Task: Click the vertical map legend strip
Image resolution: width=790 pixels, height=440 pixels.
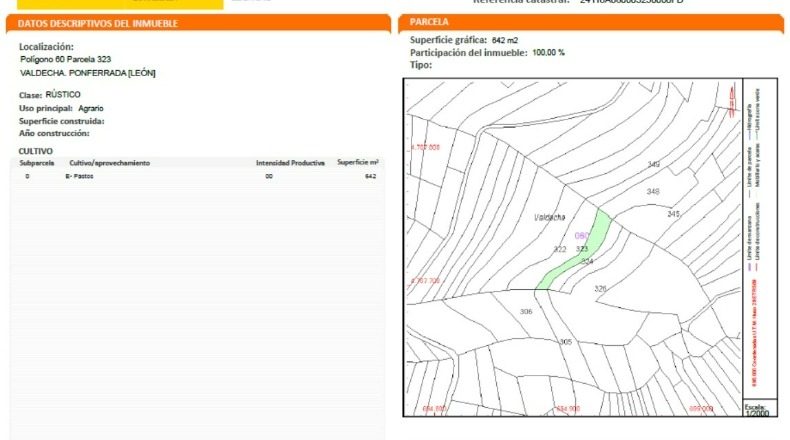Action: 760,239
